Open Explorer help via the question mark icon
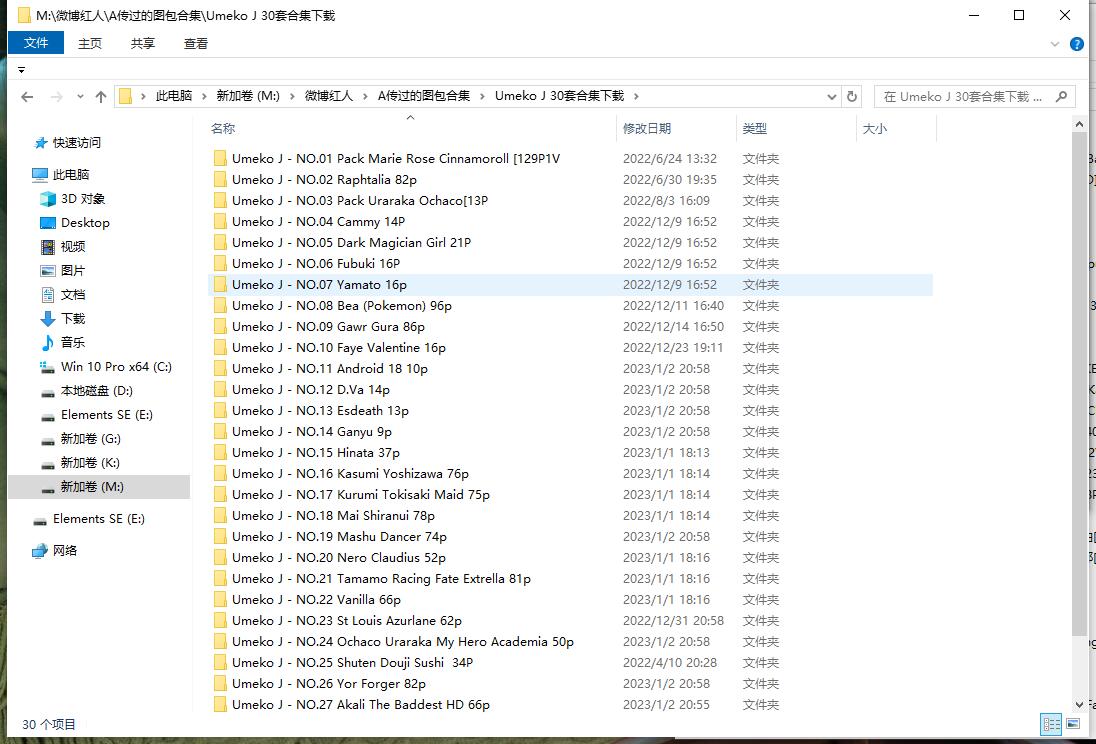 point(1077,44)
